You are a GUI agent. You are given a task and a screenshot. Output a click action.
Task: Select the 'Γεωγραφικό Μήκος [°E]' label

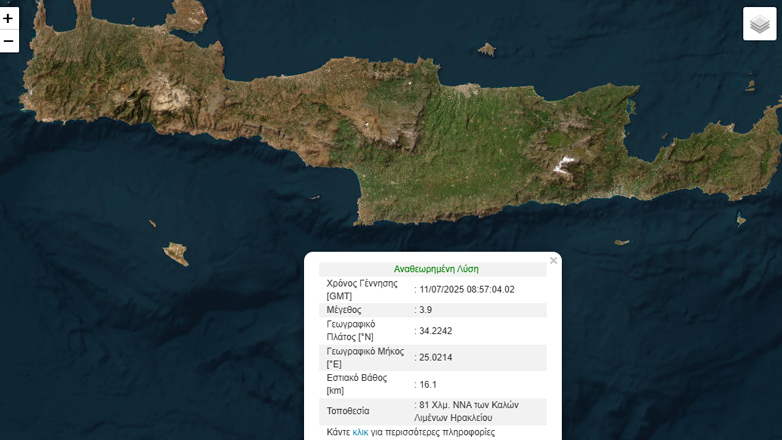[365, 357]
